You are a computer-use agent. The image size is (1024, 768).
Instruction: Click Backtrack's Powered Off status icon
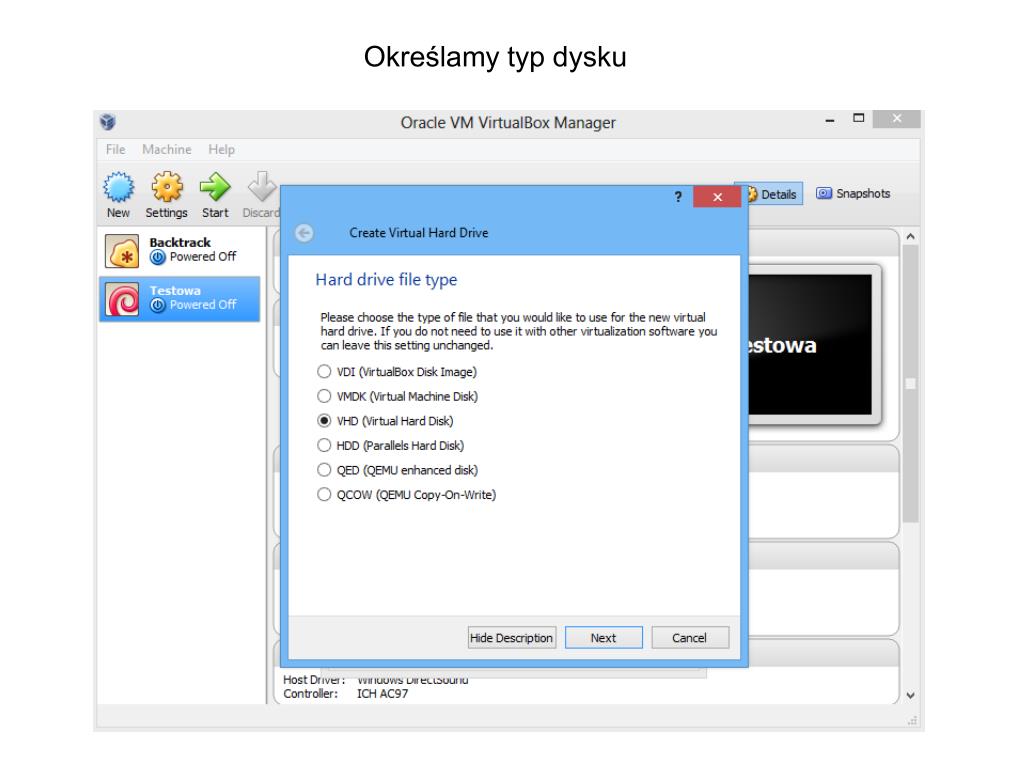(157, 257)
